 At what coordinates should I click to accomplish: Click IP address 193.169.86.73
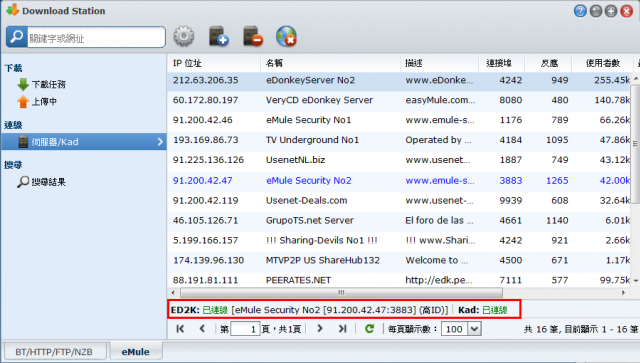[x=205, y=140]
